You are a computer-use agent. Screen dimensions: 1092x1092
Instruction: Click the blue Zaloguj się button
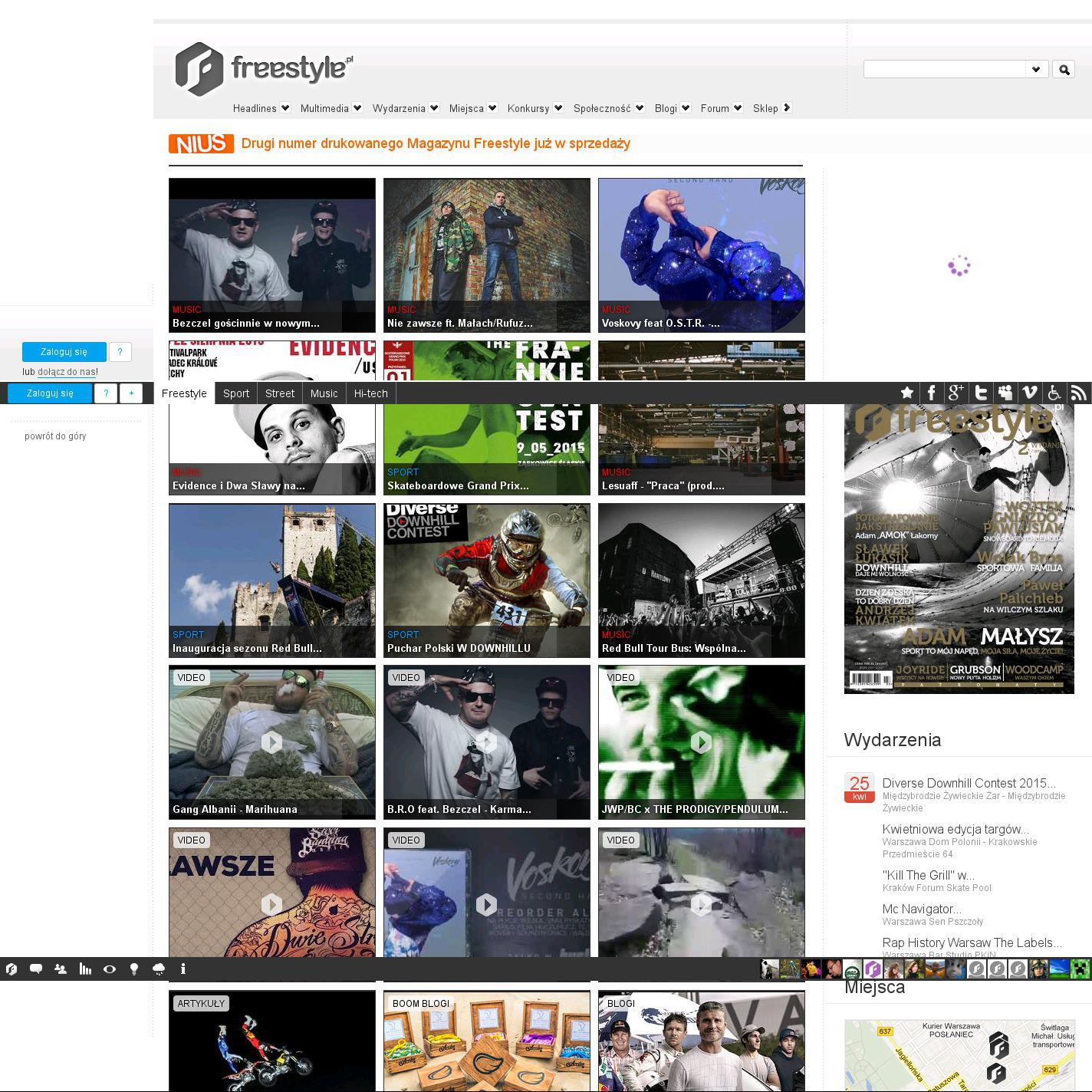(x=64, y=352)
